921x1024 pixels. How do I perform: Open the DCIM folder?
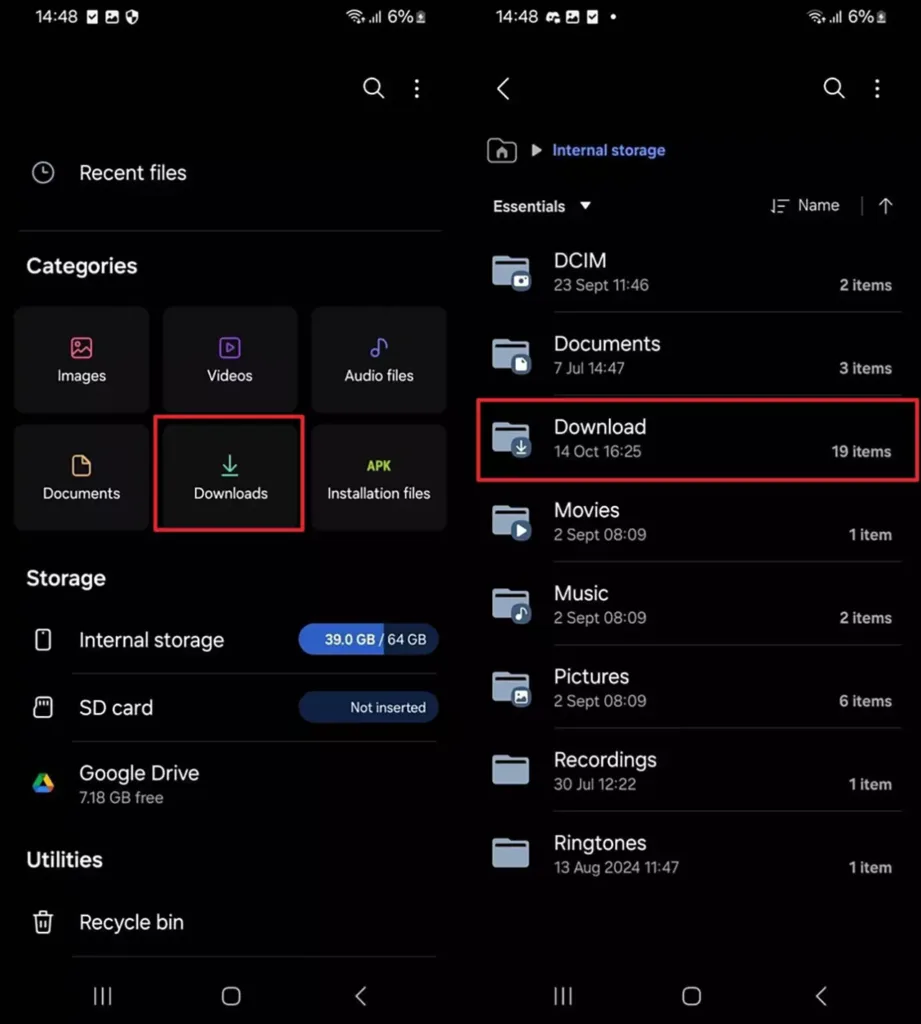696,272
